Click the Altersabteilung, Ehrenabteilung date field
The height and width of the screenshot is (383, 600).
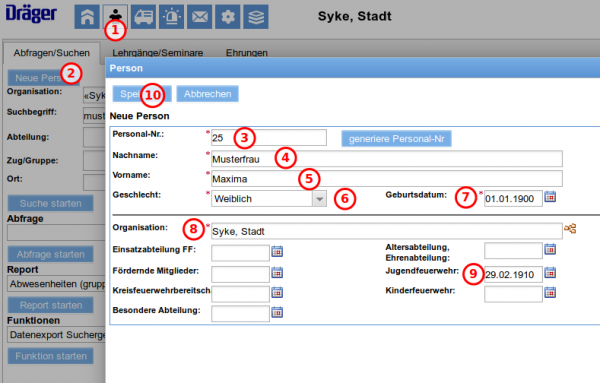point(513,251)
